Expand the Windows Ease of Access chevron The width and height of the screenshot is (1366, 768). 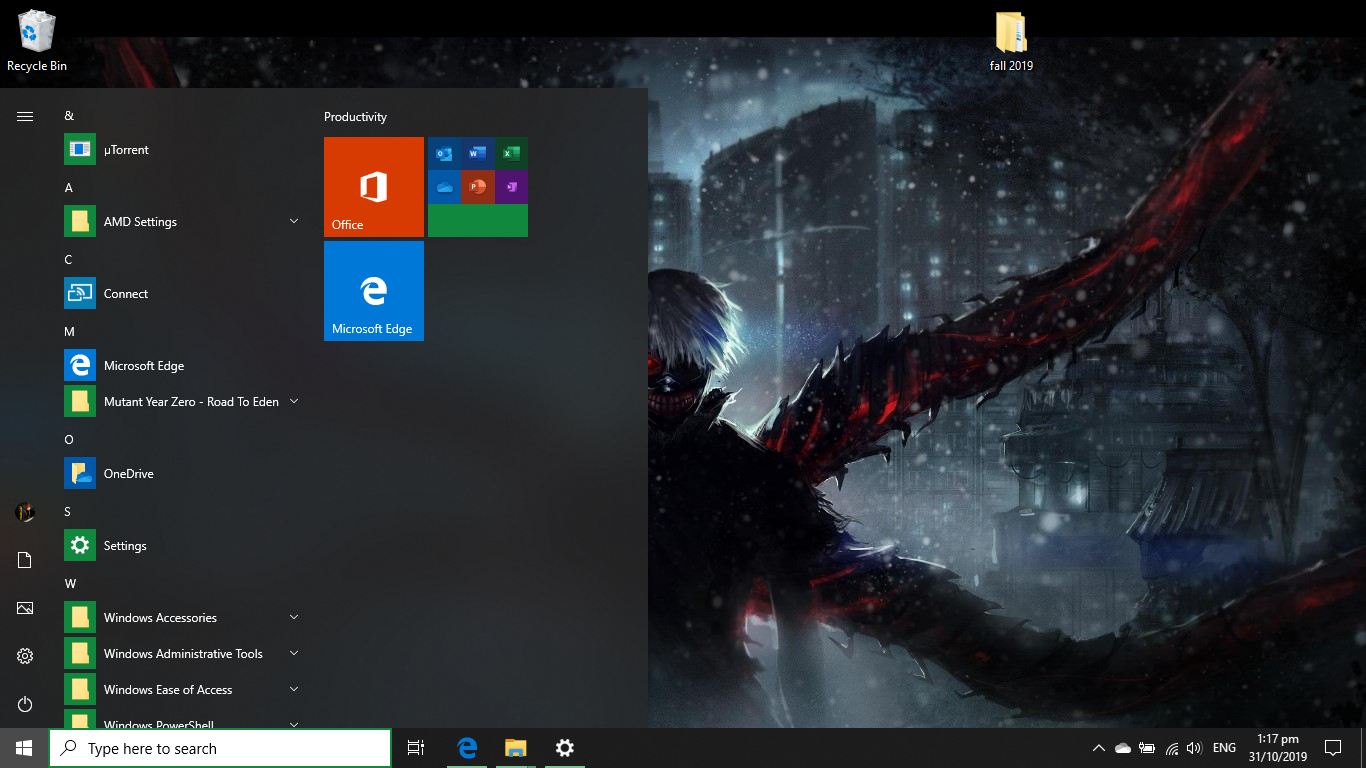(x=294, y=689)
